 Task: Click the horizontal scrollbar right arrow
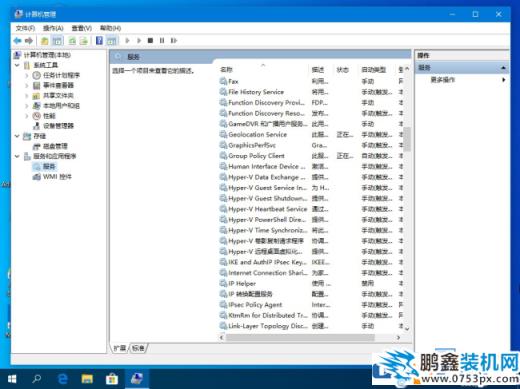point(398,337)
